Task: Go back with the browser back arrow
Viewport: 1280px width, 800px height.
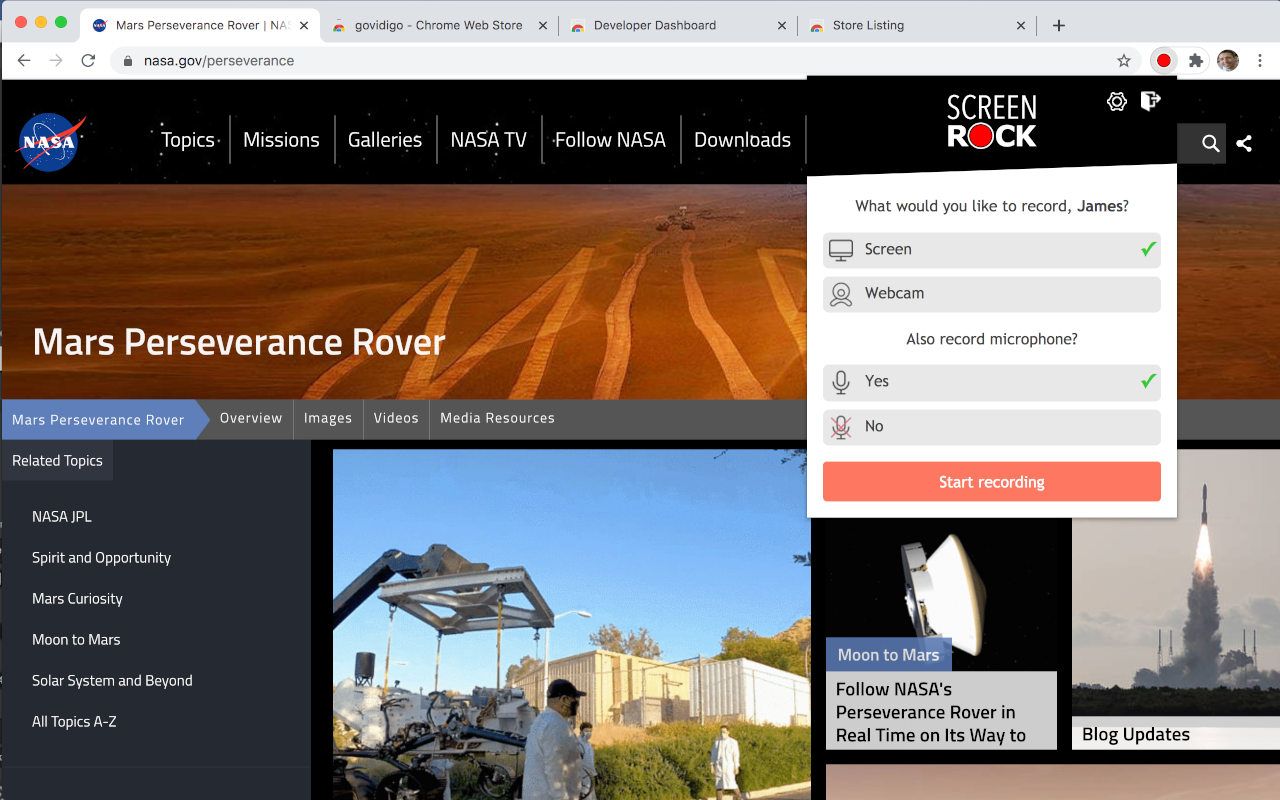Action: (24, 61)
